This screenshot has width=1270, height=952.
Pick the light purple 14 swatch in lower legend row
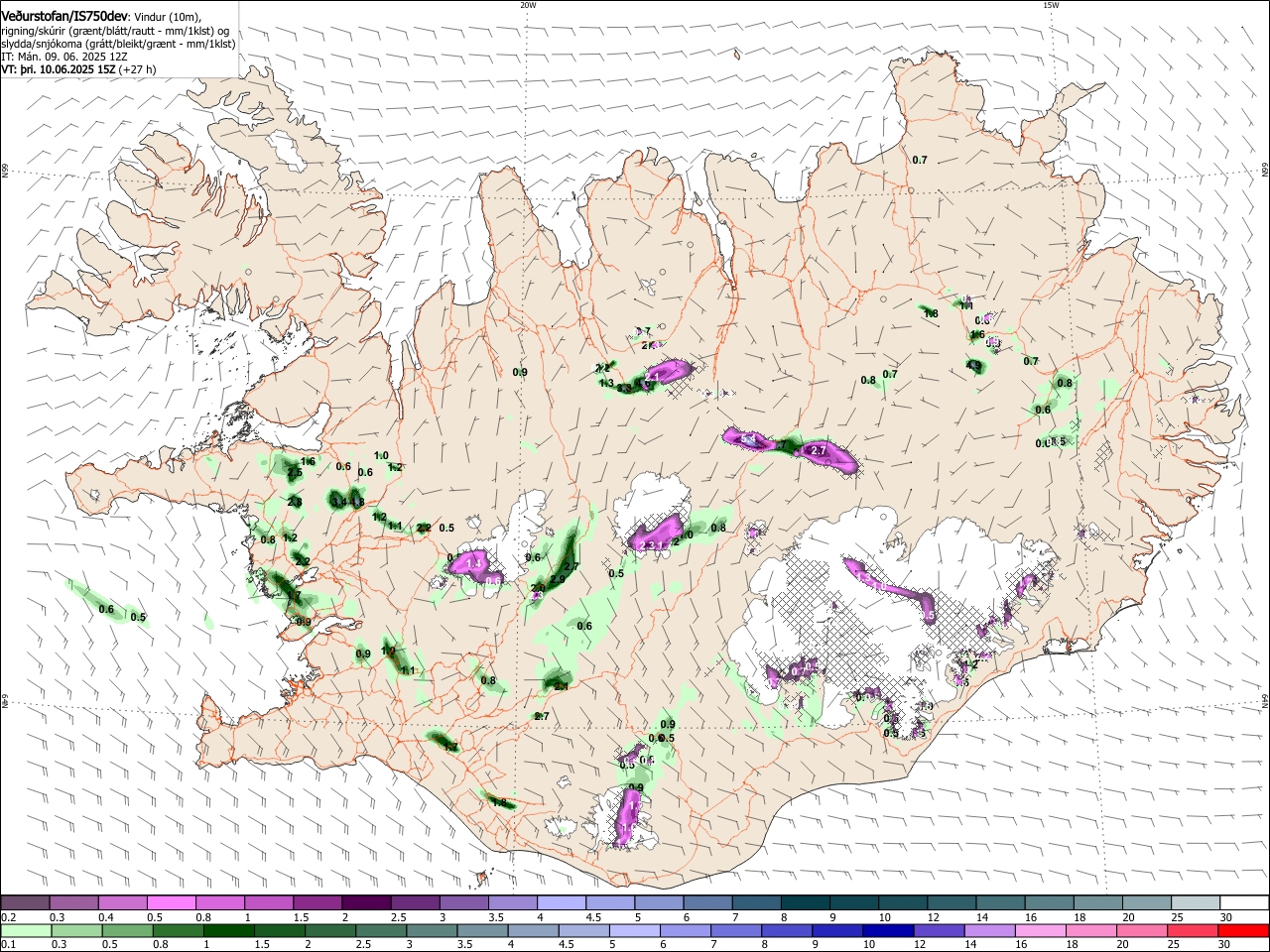click(988, 930)
